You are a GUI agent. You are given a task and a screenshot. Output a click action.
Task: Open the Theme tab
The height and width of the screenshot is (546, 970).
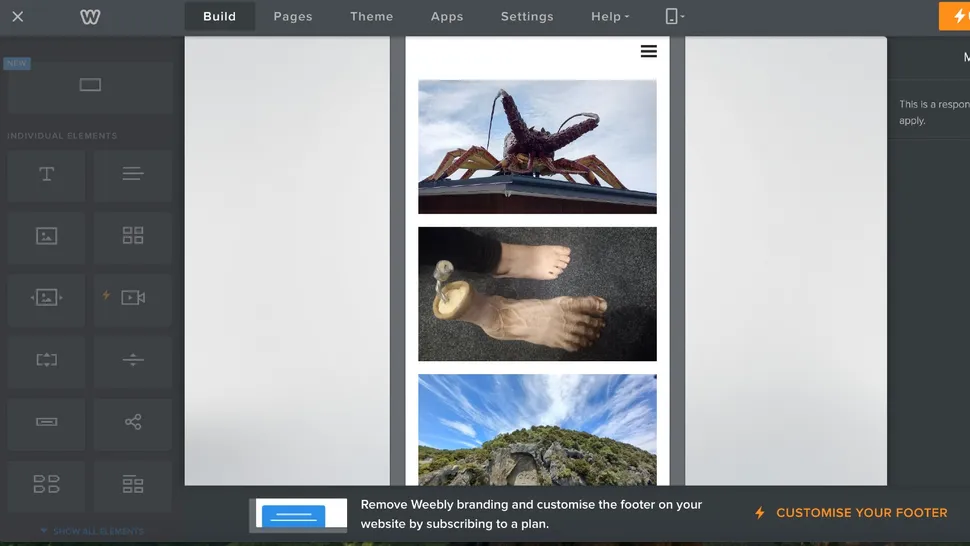[x=371, y=17]
